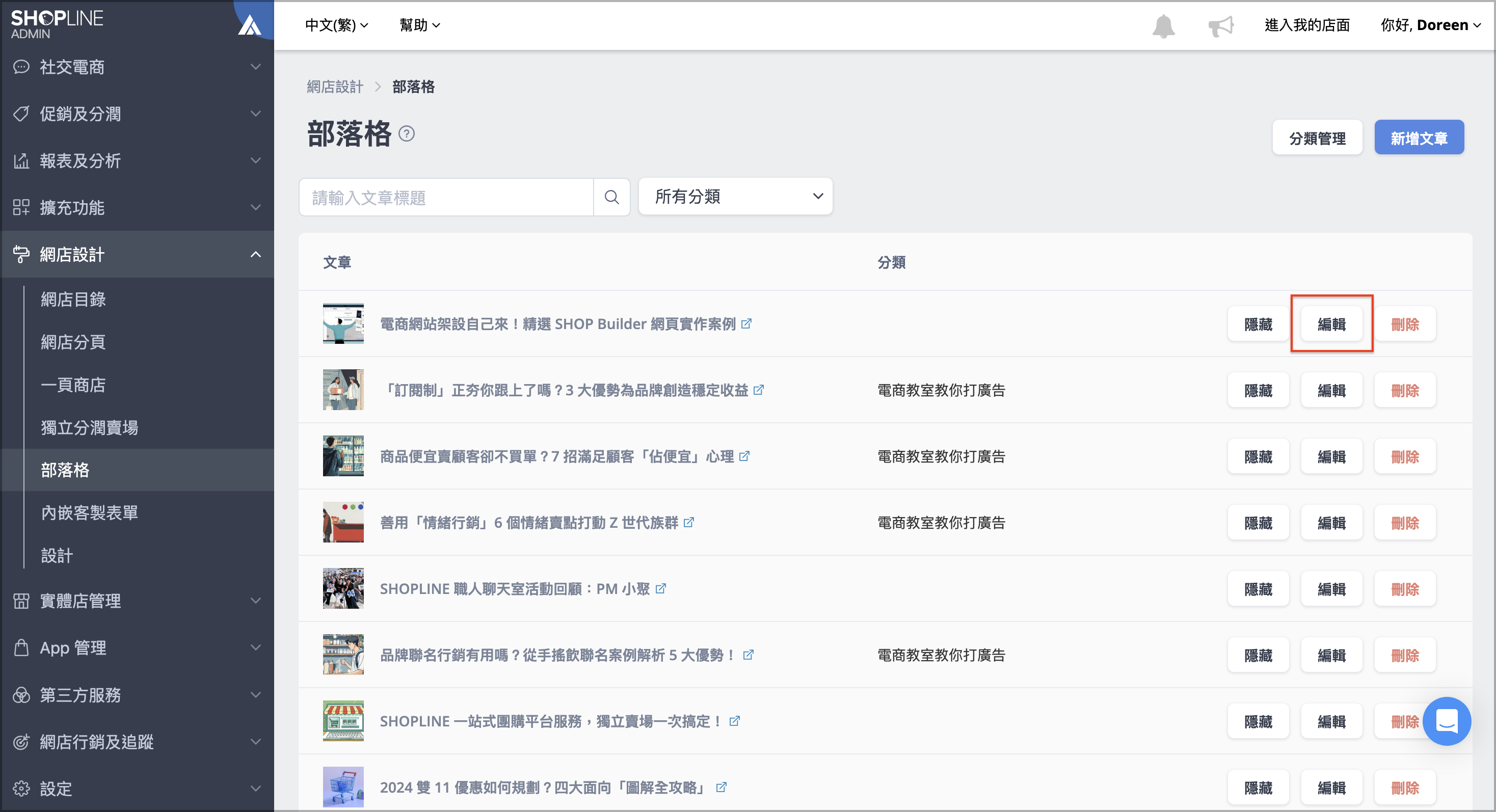1496x812 pixels.
Task: Hide the SHOP Builder 網頁實作案例 article
Action: (1258, 324)
